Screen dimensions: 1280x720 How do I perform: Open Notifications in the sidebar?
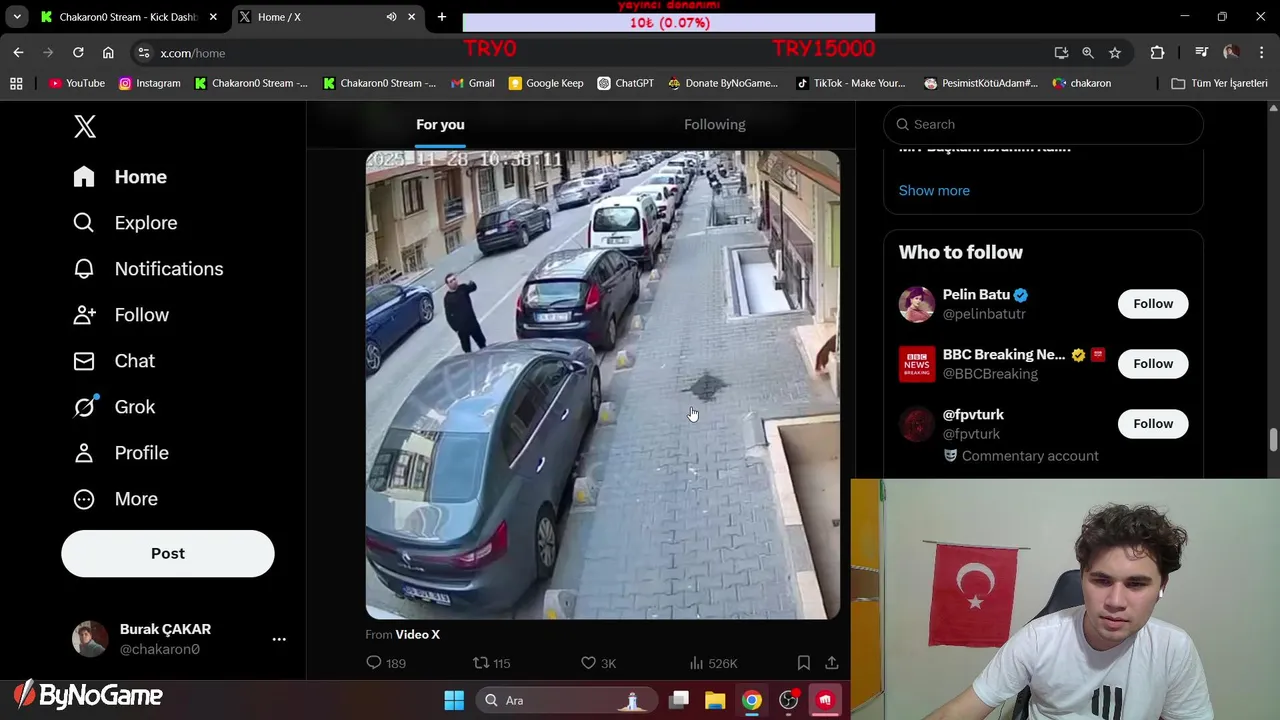coord(148,269)
